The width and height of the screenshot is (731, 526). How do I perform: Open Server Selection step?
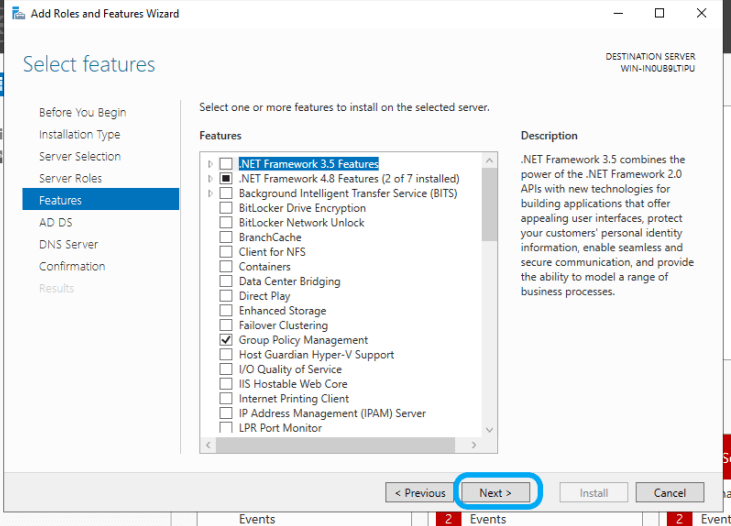point(80,156)
